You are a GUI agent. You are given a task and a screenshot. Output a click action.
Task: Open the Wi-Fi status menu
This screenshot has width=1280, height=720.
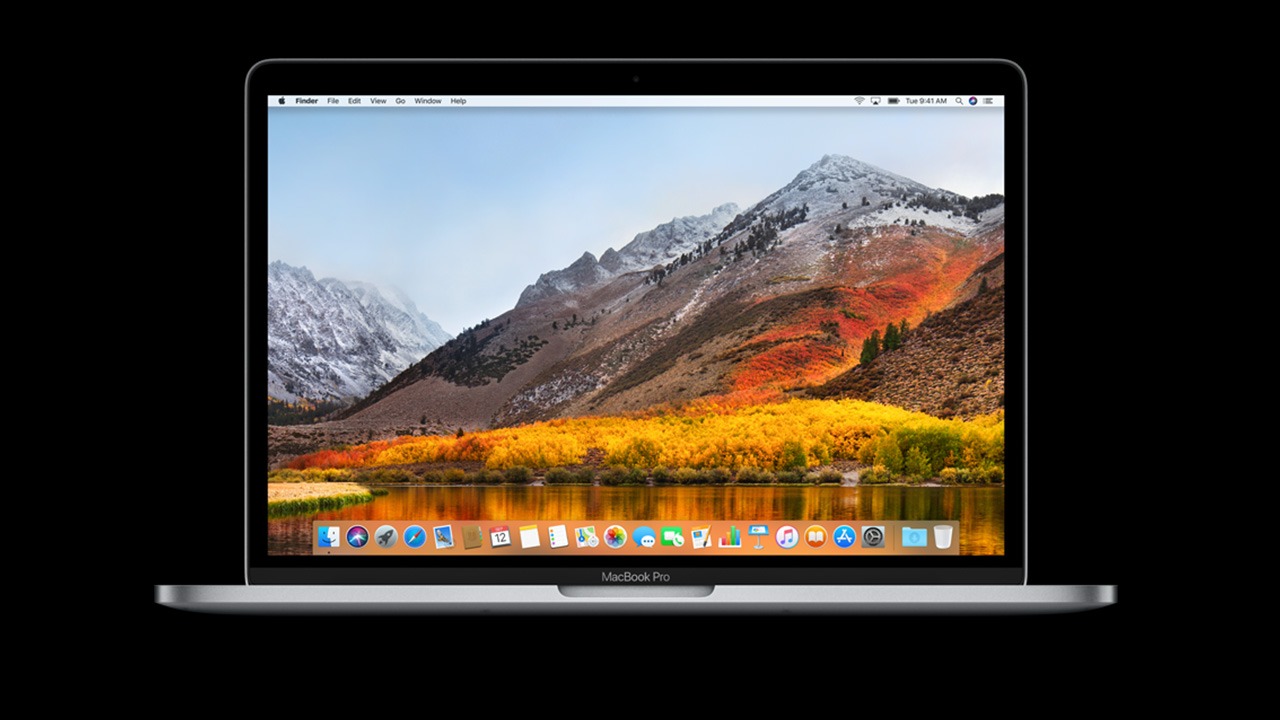pyautogui.click(x=859, y=101)
